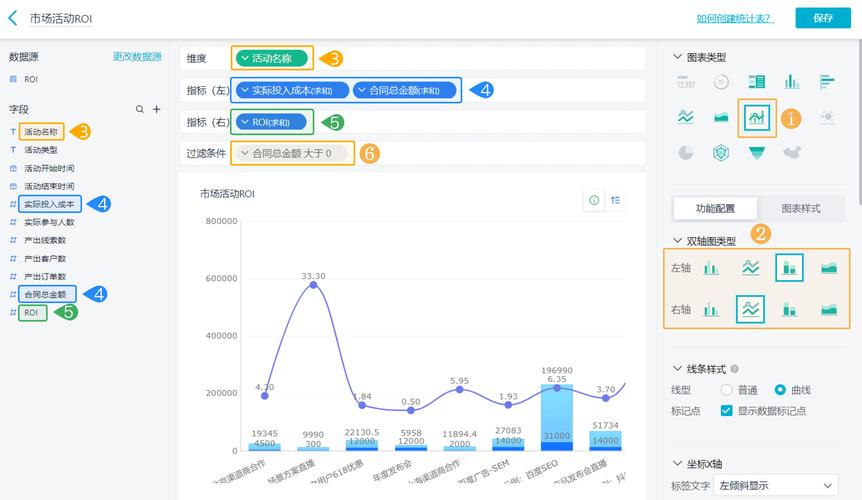This screenshot has height=500, width=862.
Task: Choose the pie chart type icon
Action: pos(685,152)
